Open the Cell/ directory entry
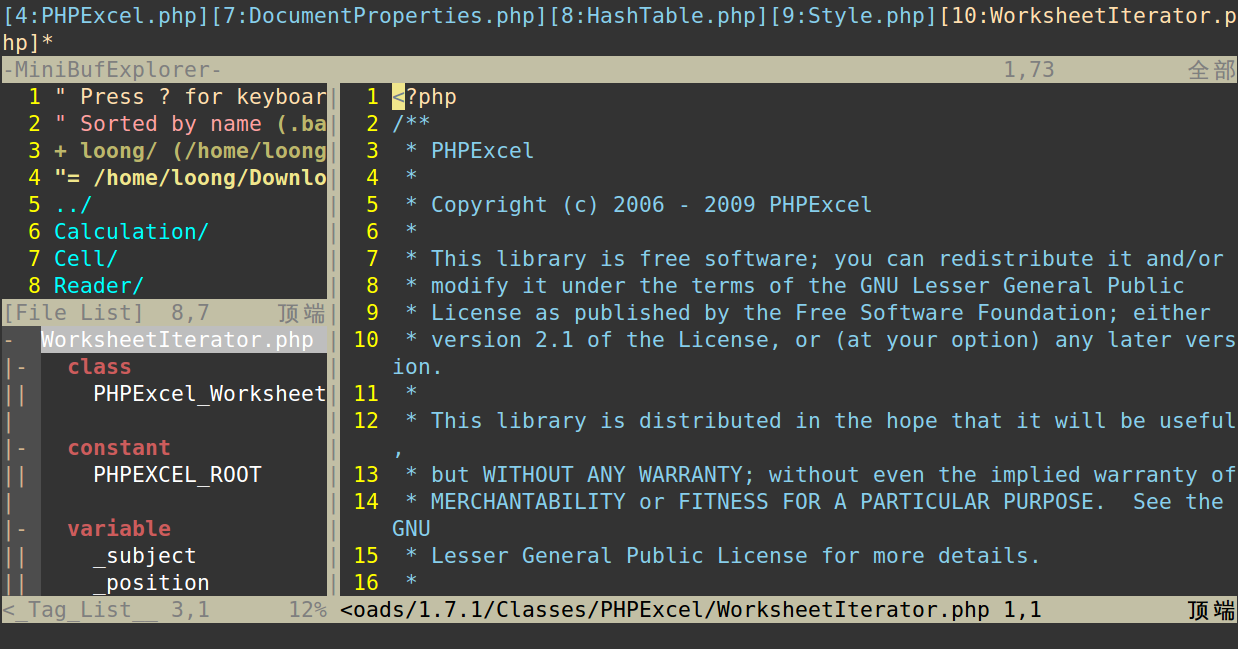 click(x=86, y=259)
